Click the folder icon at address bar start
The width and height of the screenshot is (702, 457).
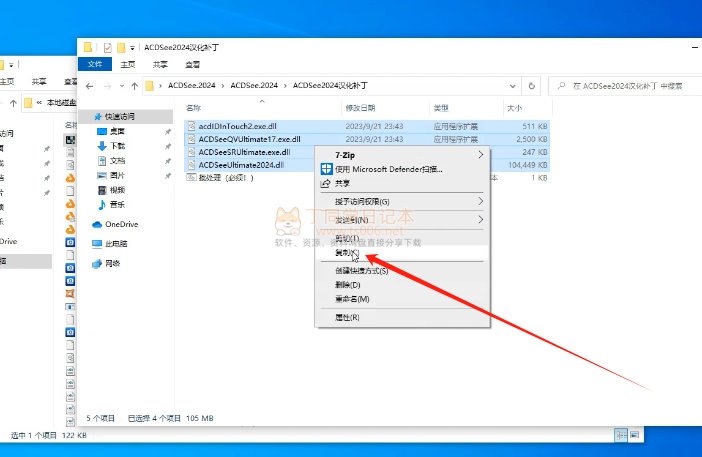pos(150,85)
